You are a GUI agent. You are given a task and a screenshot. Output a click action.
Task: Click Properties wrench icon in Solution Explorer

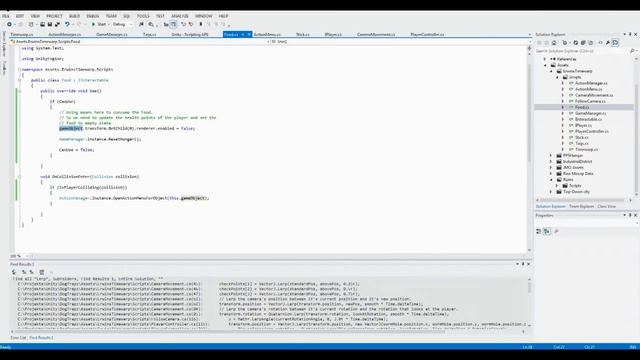coord(608,43)
